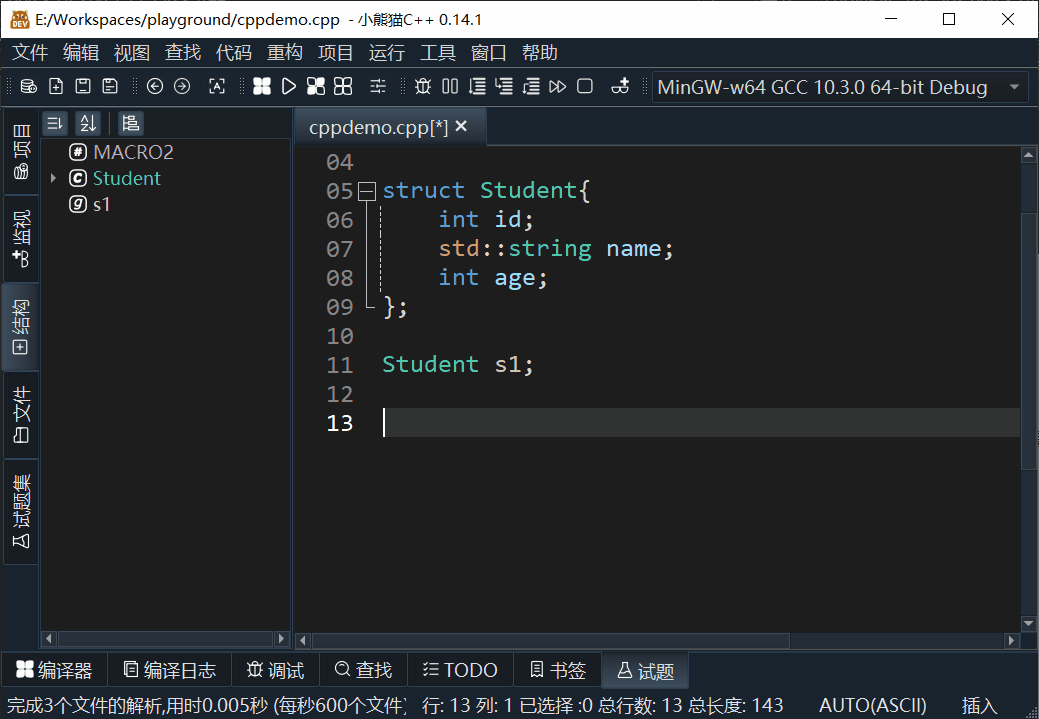Click the Run (play) toolbar icon
This screenshot has height=719, width=1039.
289,87
